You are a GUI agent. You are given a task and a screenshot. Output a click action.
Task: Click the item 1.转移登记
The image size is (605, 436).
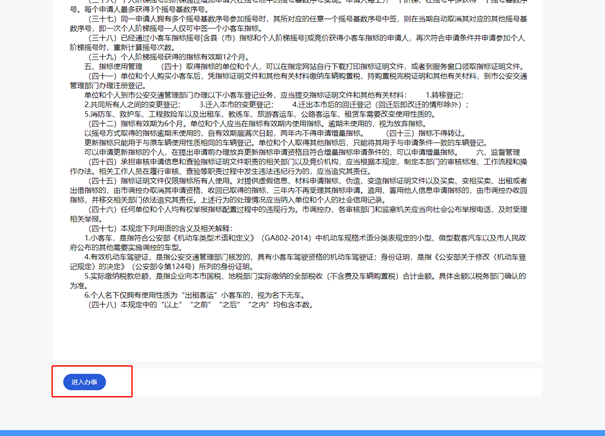pyautogui.click(x=445, y=95)
